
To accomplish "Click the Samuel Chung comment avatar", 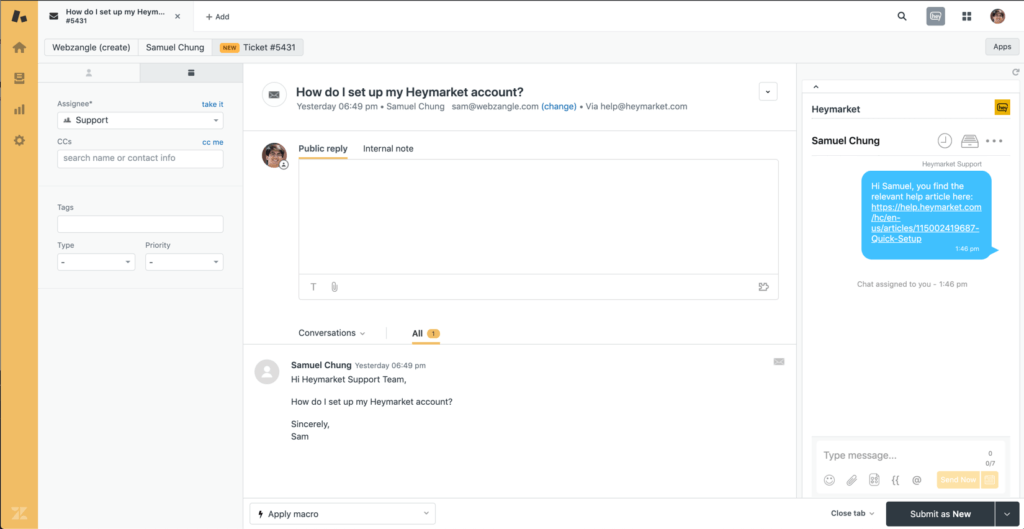I will click(266, 371).
